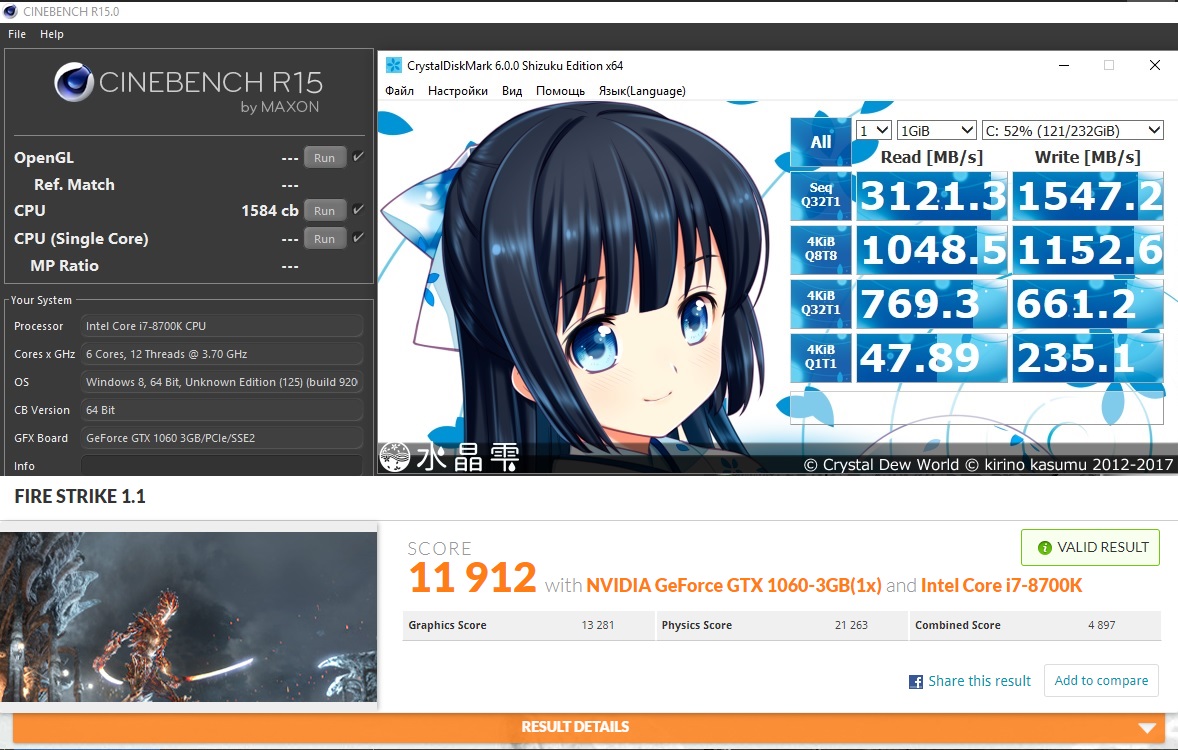Screen dimensions: 1178x750
Task: Start the 4KiB Q1T1 test
Action: 820,358
